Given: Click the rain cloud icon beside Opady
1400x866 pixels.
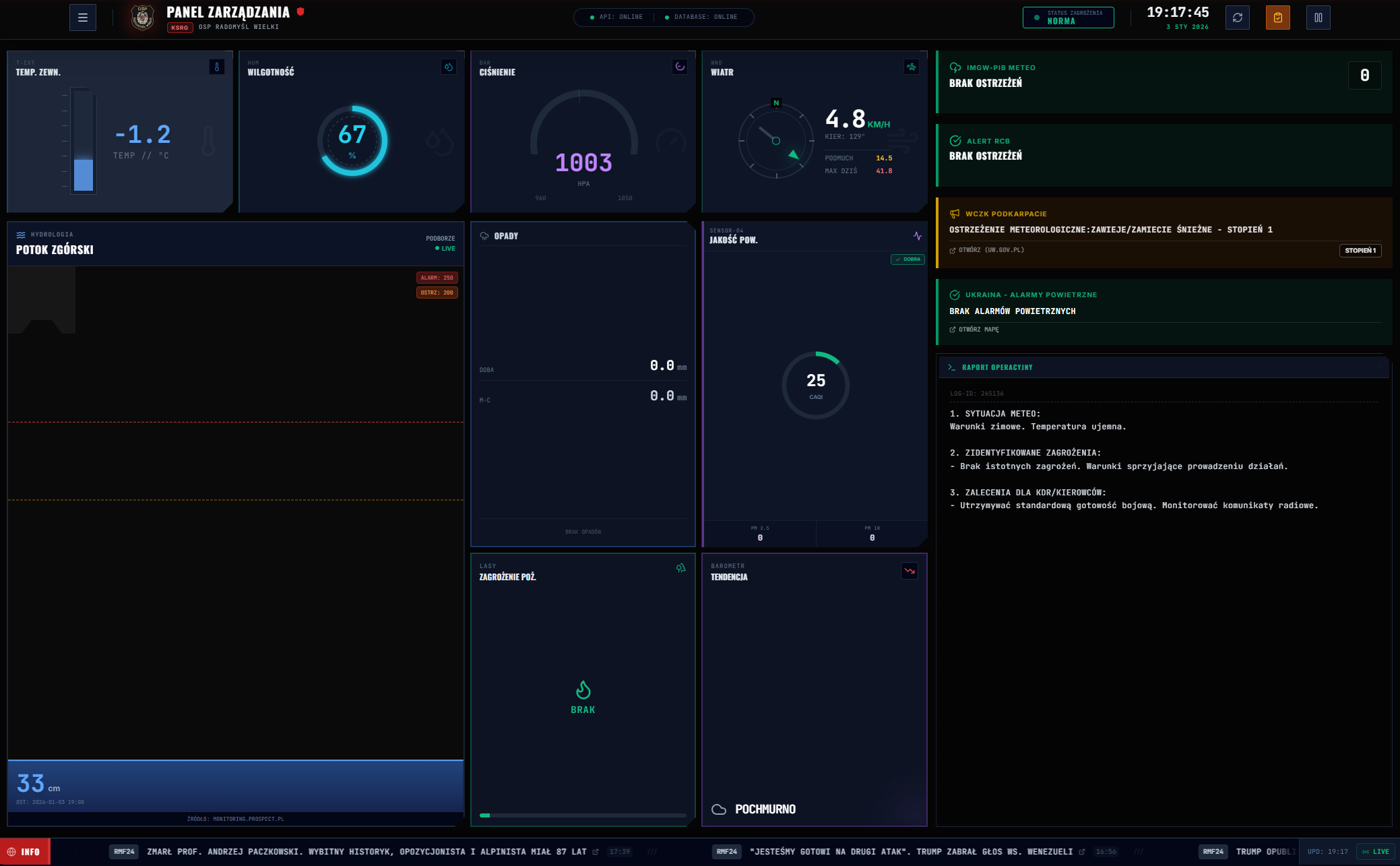Looking at the screenshot, I should 484,236.
